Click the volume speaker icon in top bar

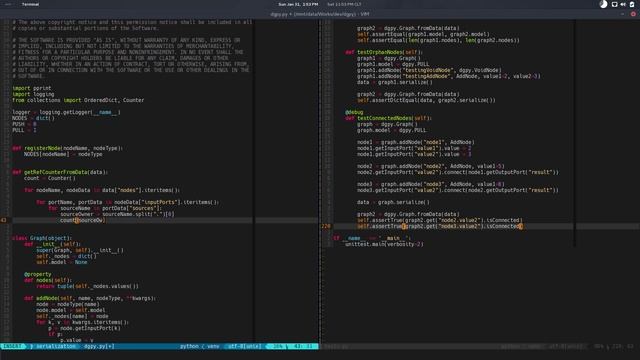[623, 4]
